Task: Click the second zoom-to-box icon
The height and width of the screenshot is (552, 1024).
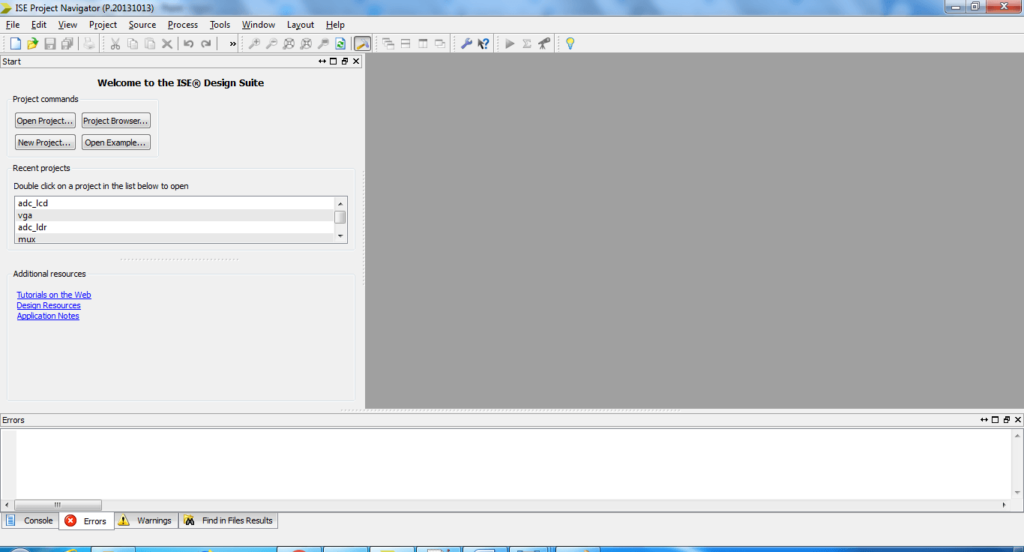Action: 306,44
